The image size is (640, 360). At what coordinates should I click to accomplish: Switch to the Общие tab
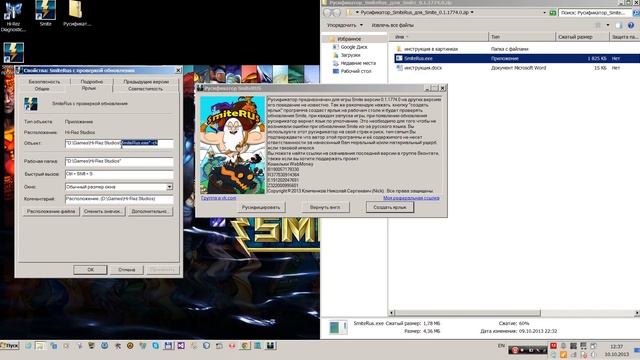point(42,89)
